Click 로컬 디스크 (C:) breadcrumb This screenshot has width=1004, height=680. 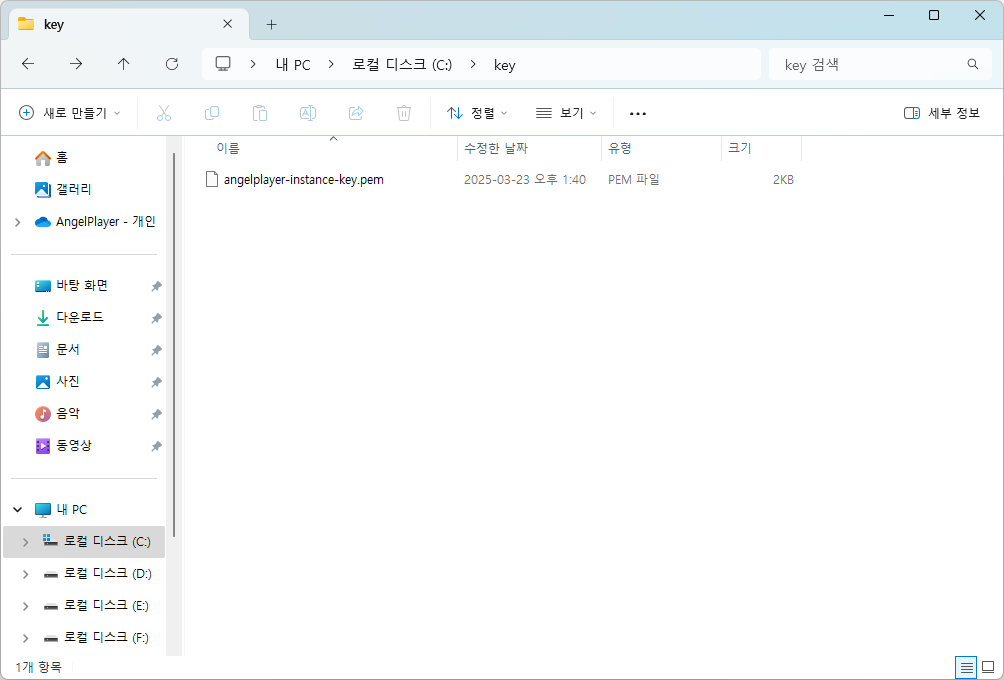[x=402, y=65]
